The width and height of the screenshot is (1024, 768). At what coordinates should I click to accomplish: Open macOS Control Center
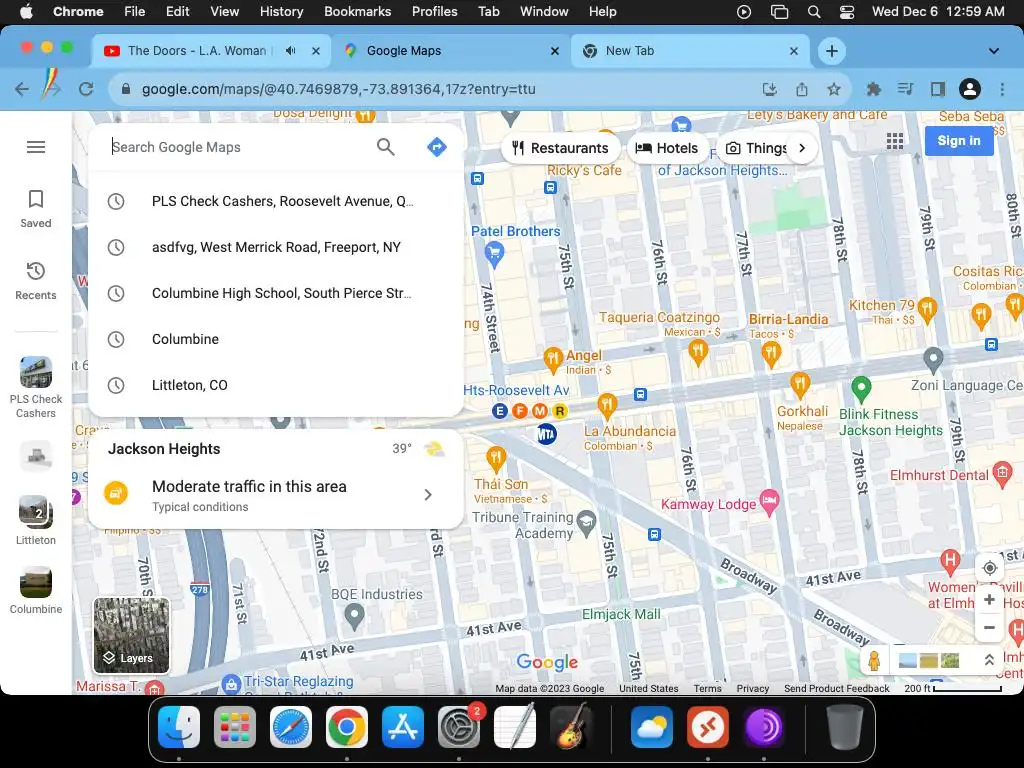(846, 12)
